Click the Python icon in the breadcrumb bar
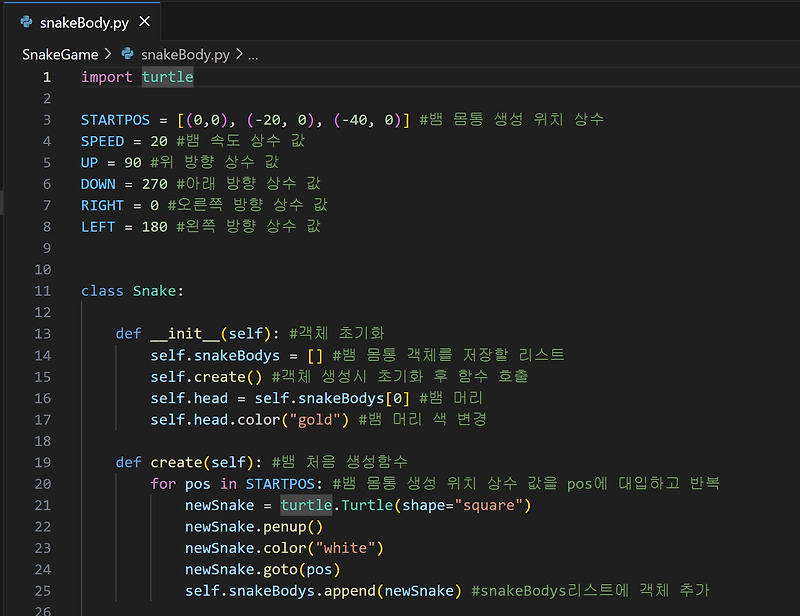Screen dimensions: 800x616 [129, 54]
